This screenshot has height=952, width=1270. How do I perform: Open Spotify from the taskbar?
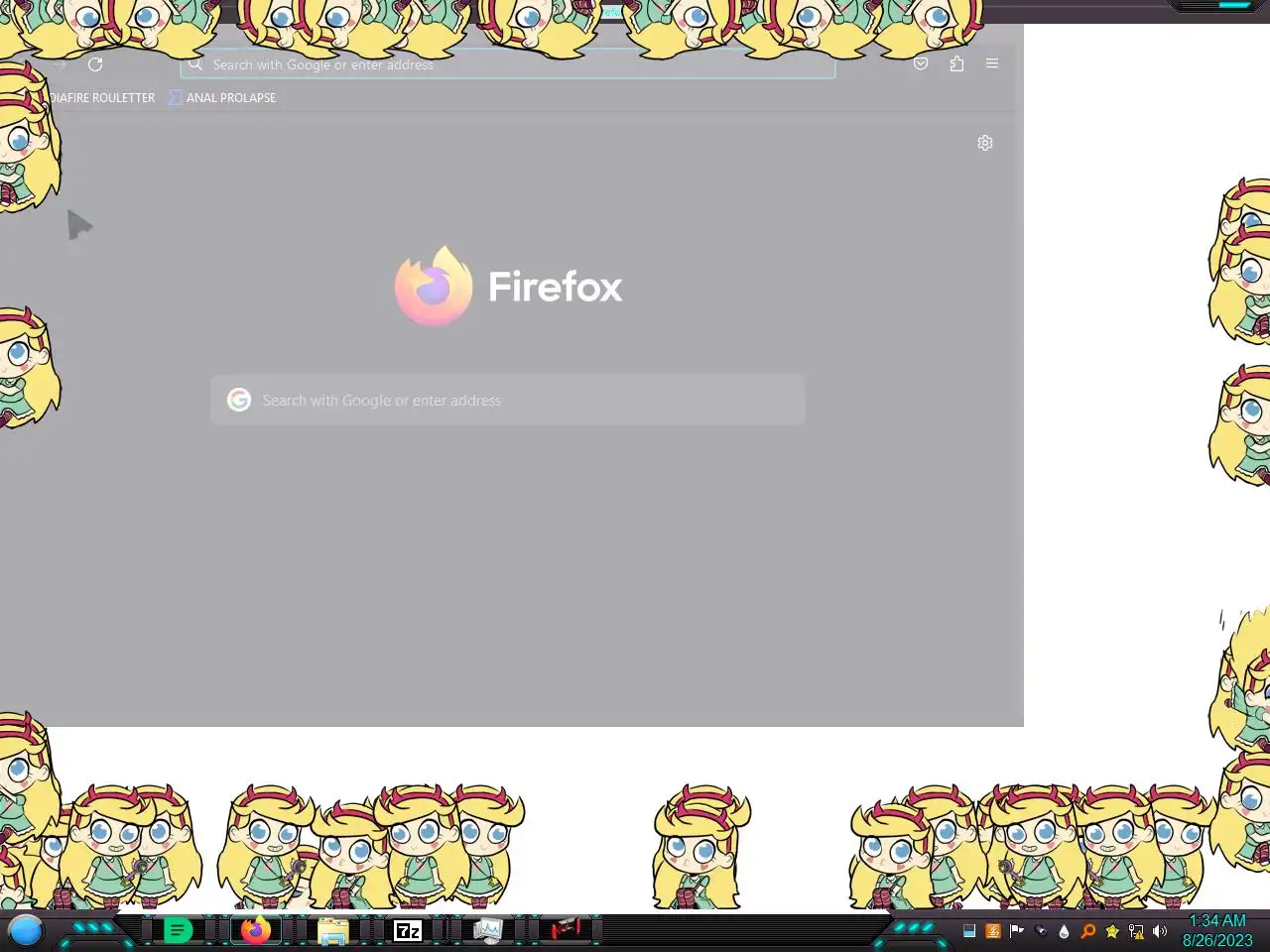pyautogui.click(x=178, y=931)
